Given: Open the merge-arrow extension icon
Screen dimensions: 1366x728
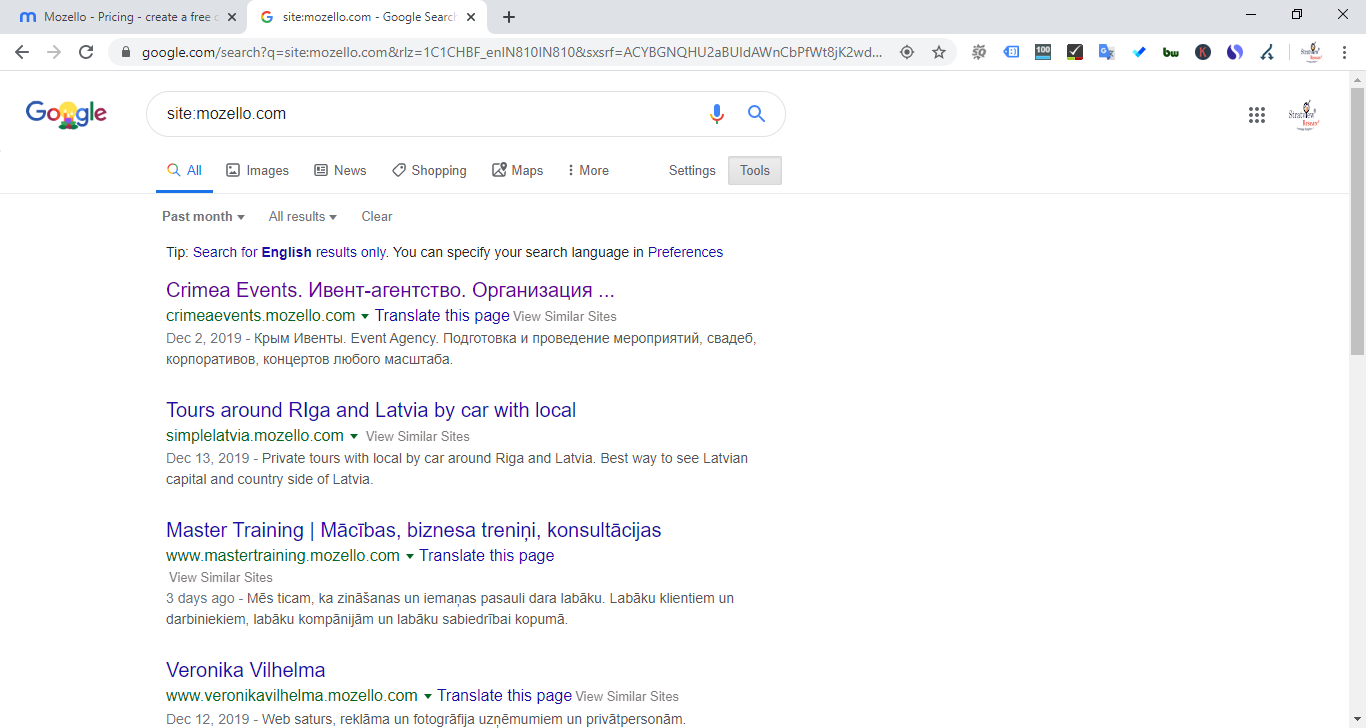Looking at the screenshot, I should pos(1267,52).
